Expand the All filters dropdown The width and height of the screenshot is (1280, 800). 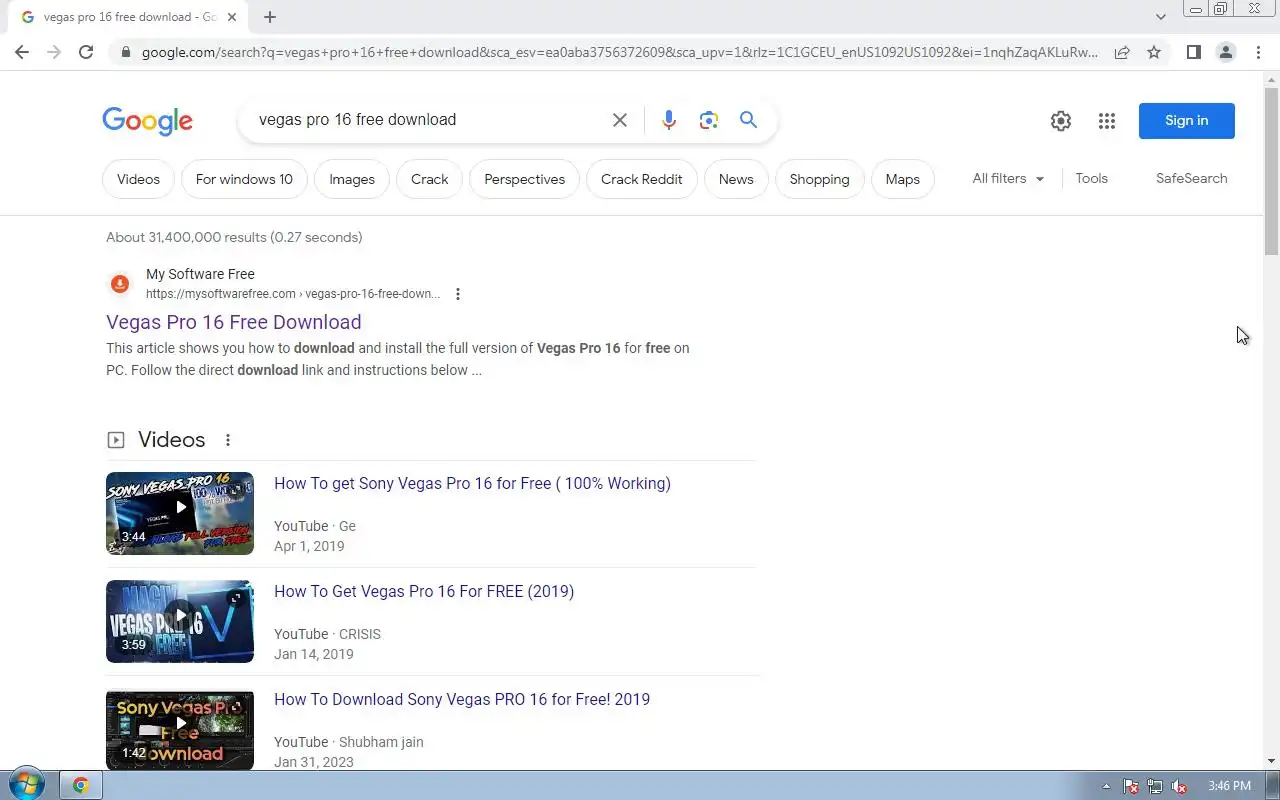coord(1008,178)
